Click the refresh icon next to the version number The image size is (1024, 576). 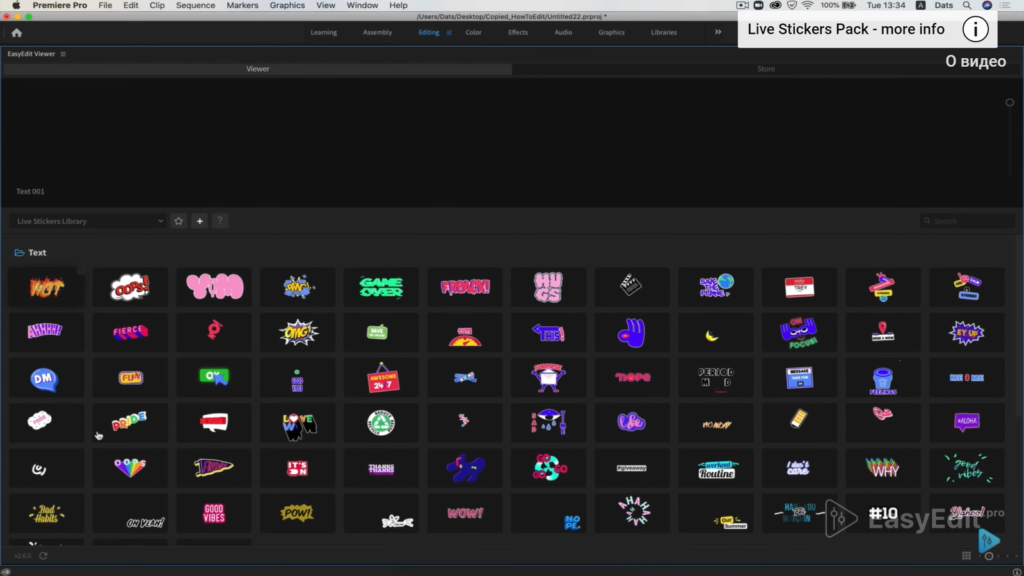pos(43,556)
